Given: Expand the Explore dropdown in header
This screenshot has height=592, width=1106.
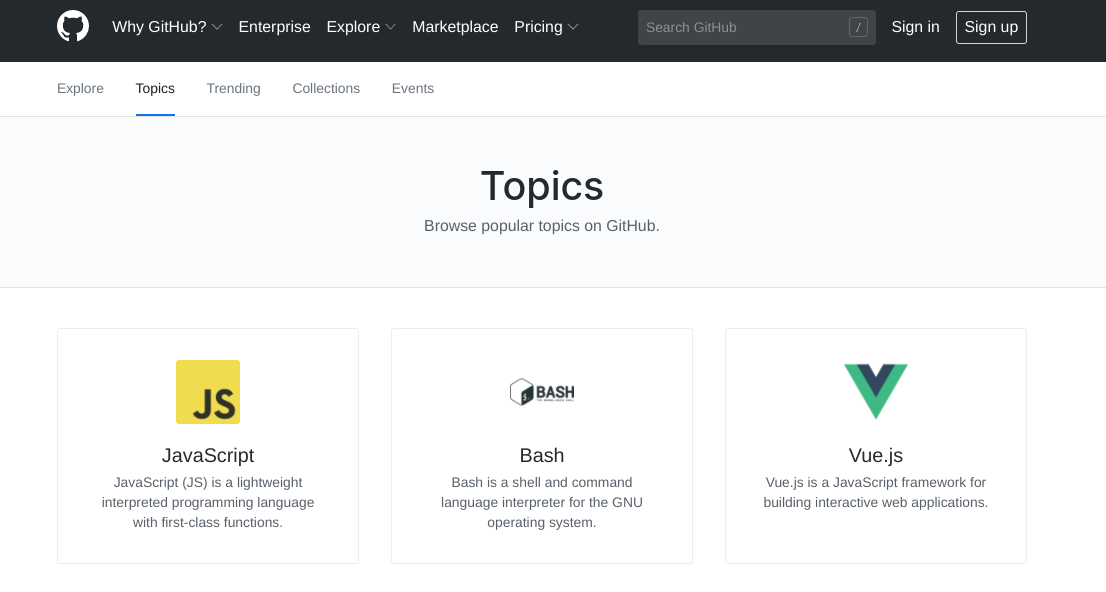Looking at the screenshot, I should click(x=360, y=27).
